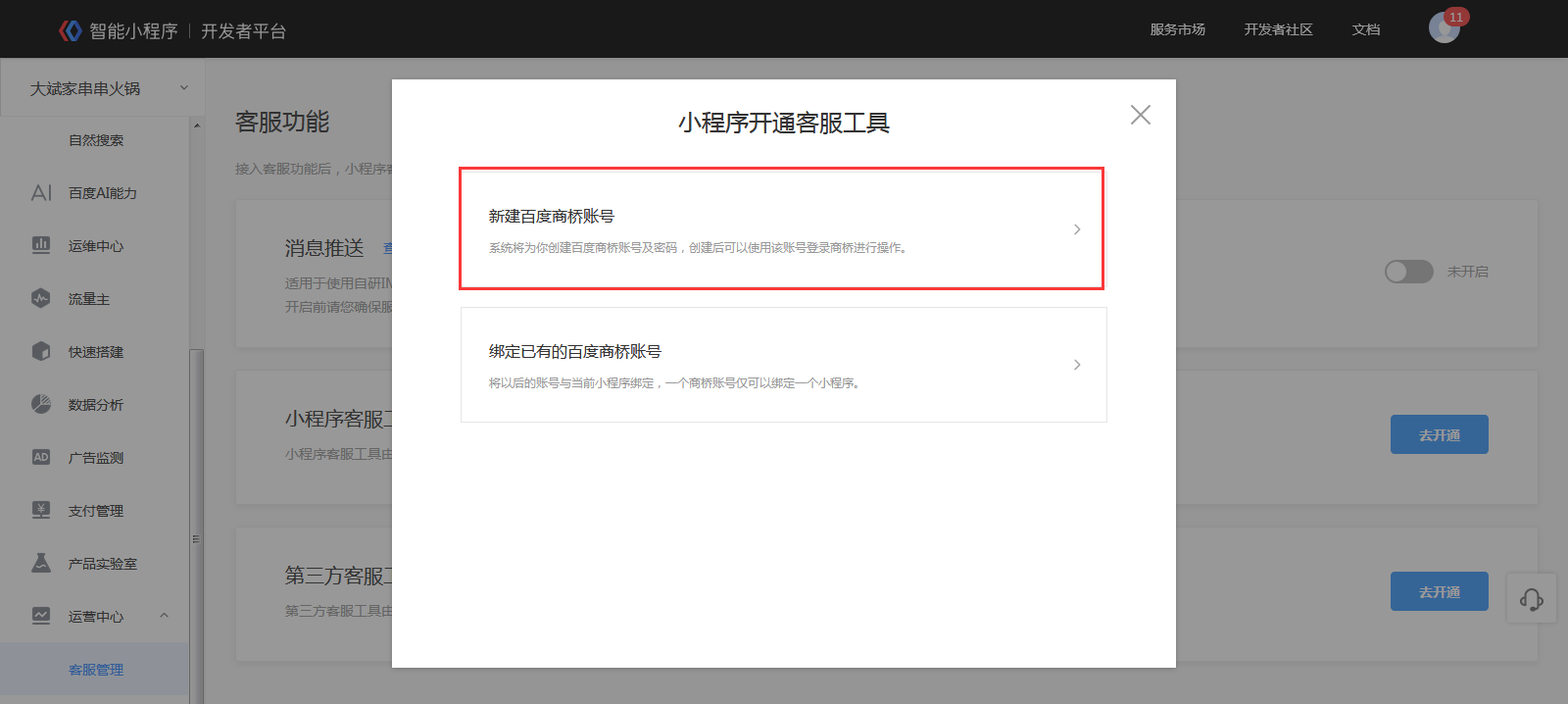
Task: Open the user avatar with 11 badge
Action: coord(1445,27)
